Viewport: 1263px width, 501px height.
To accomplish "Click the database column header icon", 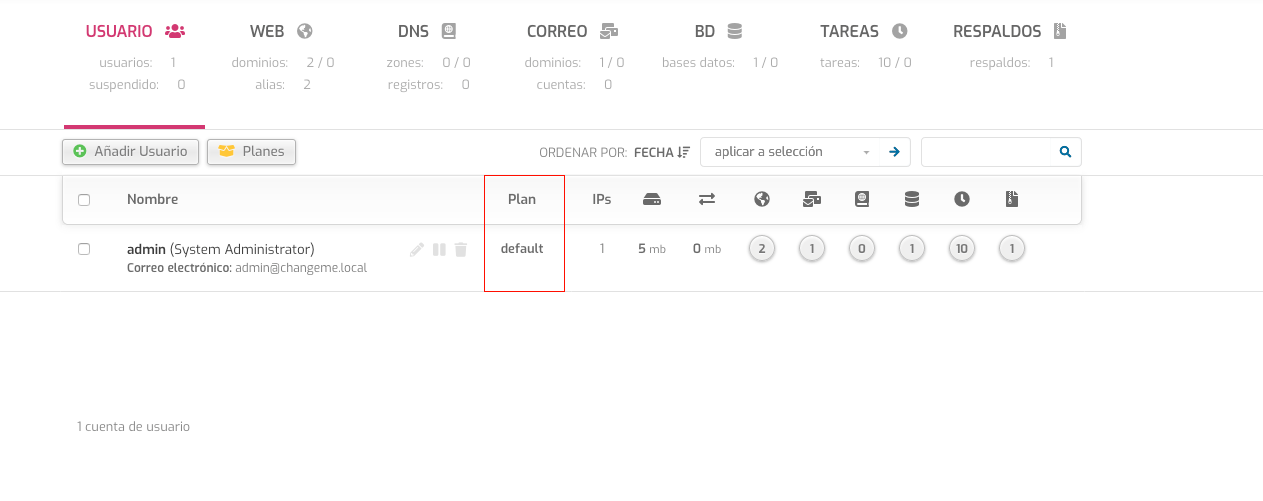I will point(912,199).
